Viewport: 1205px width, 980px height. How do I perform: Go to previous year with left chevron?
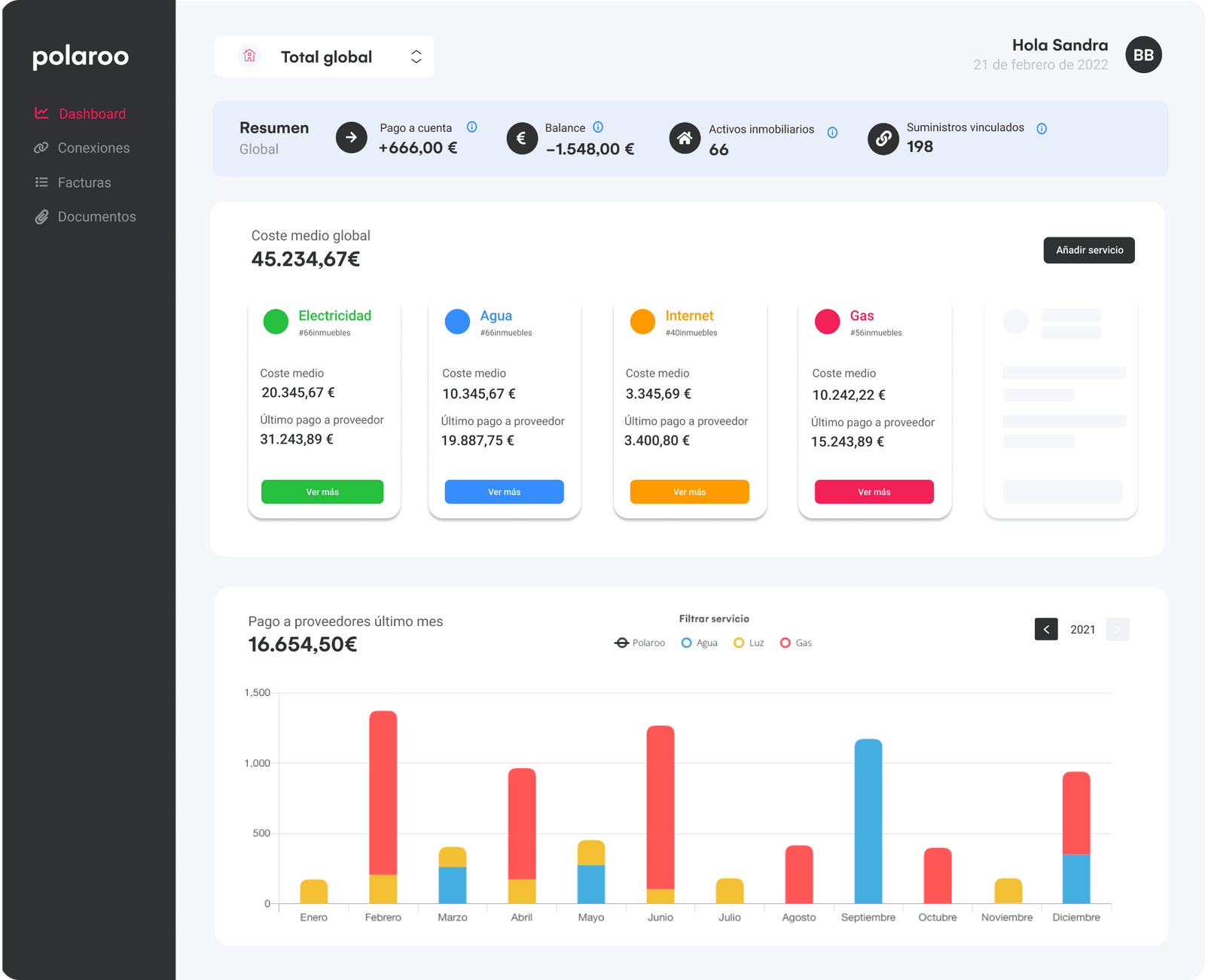[x=1046, y=629]
